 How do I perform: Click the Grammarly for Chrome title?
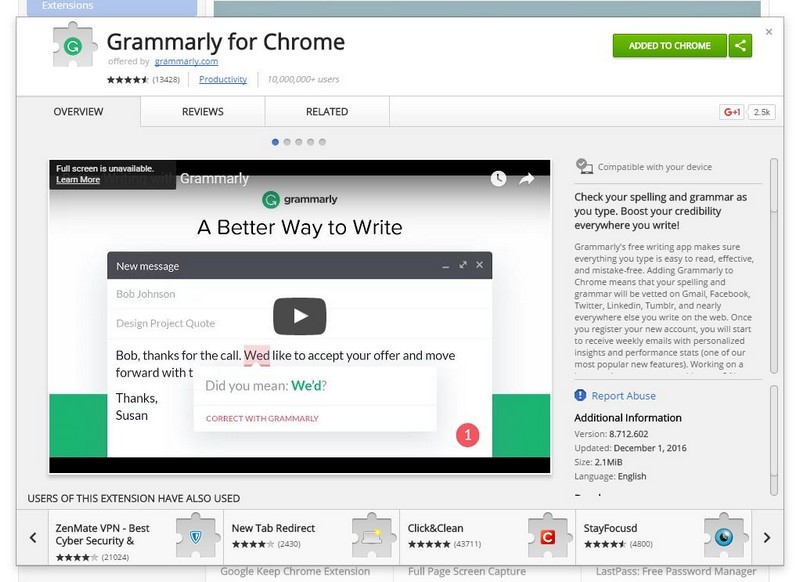(226, 42)
